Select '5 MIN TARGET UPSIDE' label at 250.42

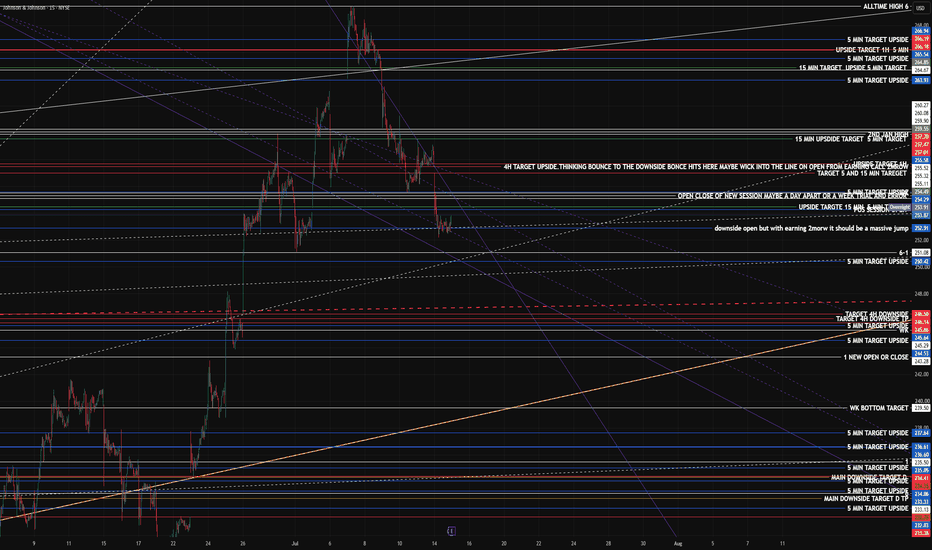pos(878,262)
